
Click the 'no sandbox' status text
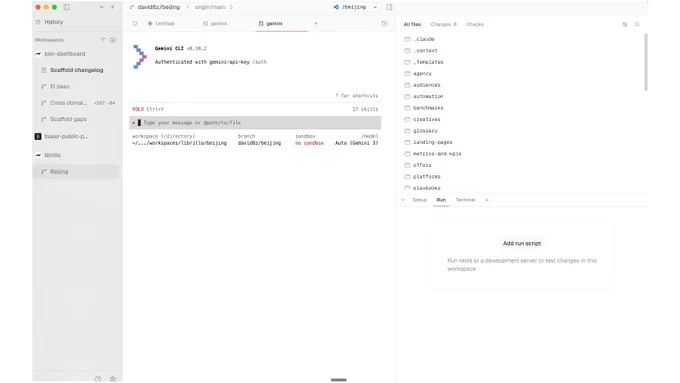[x=310, y=143]
